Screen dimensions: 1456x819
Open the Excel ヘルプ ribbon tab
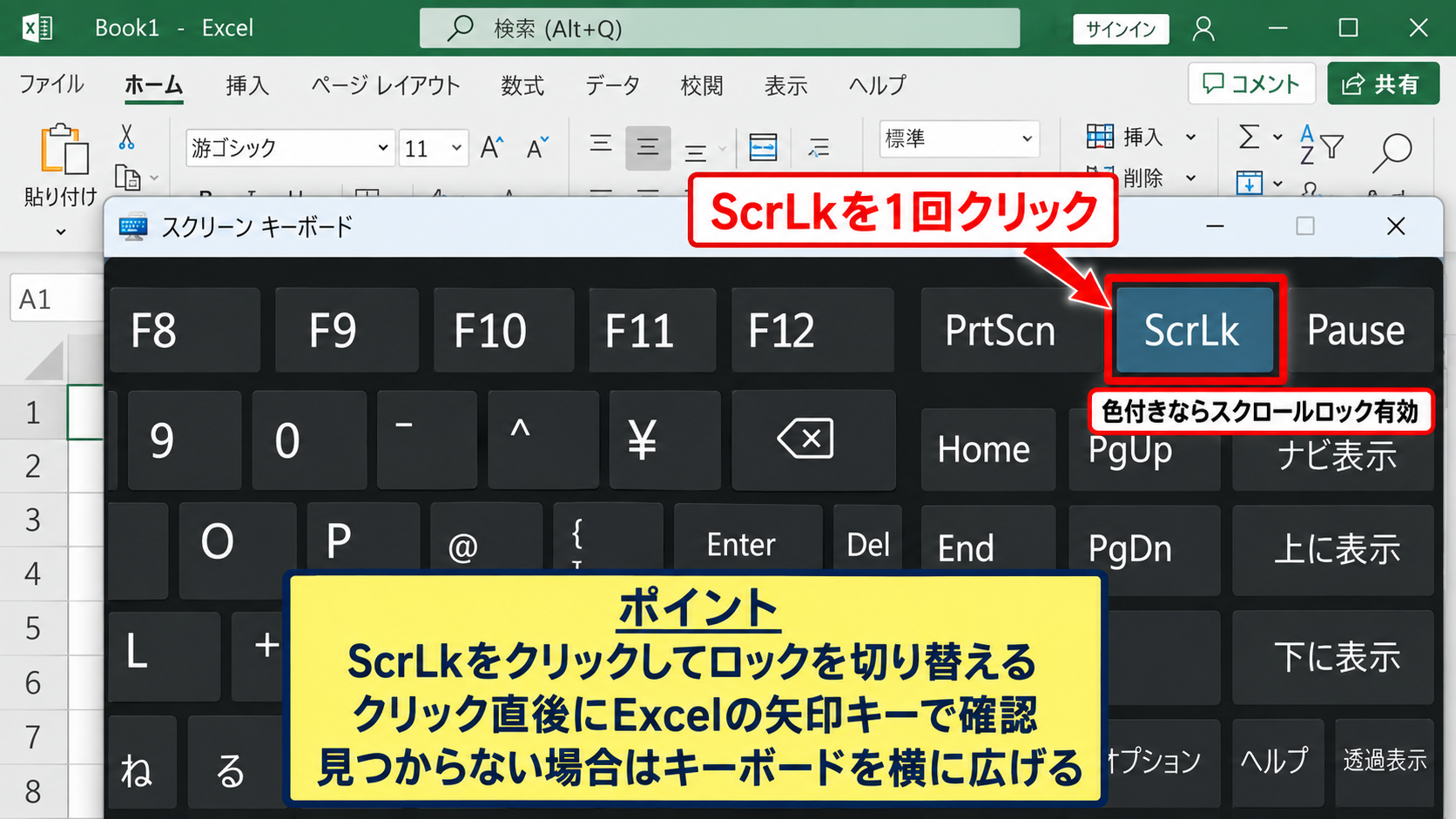pos(878,84)
